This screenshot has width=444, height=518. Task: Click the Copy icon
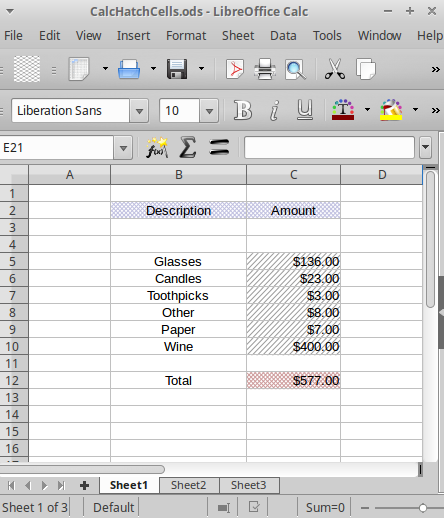[366, 69]
